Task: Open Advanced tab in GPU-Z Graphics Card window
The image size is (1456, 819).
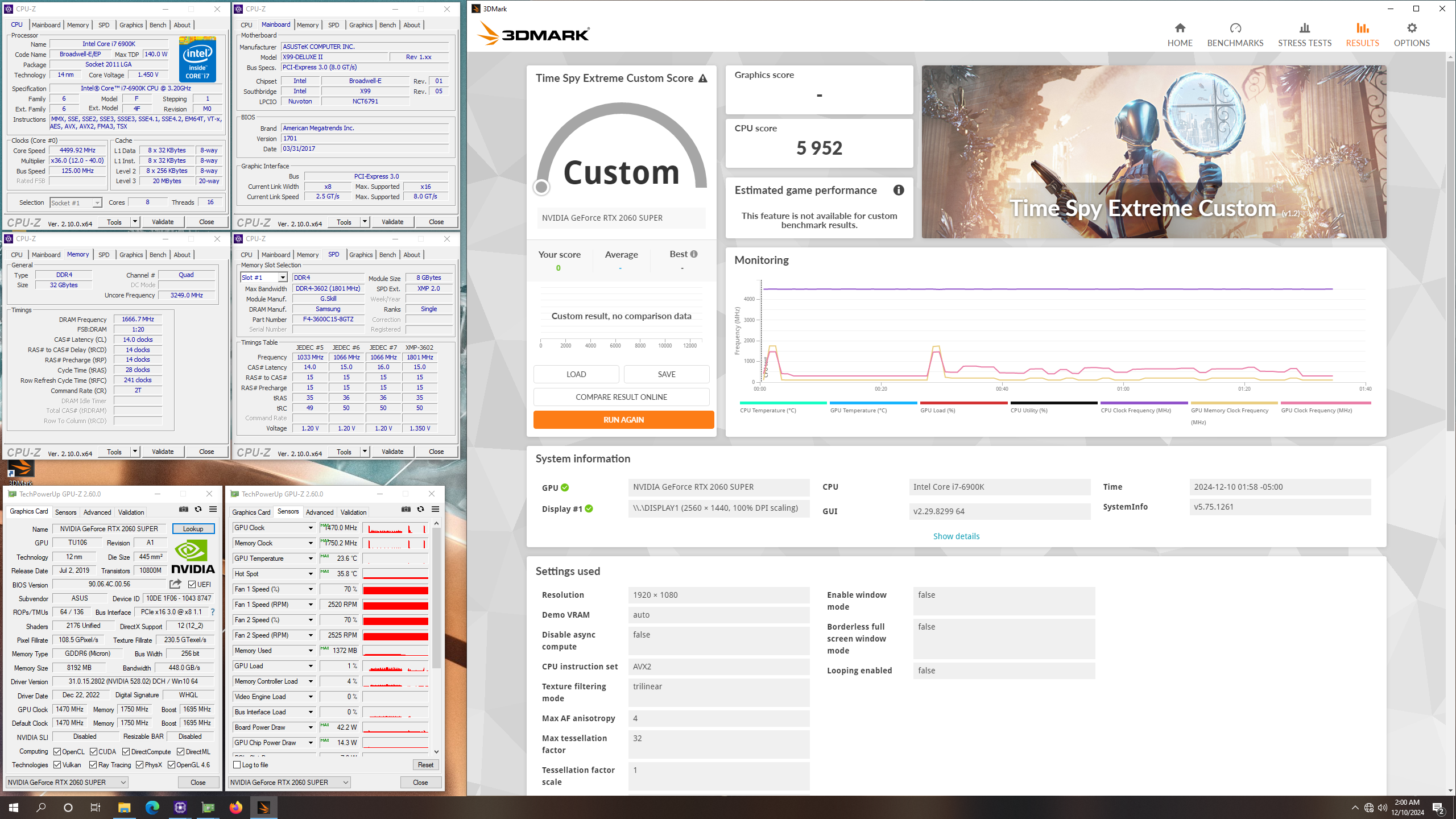Action: click(97, 512)
